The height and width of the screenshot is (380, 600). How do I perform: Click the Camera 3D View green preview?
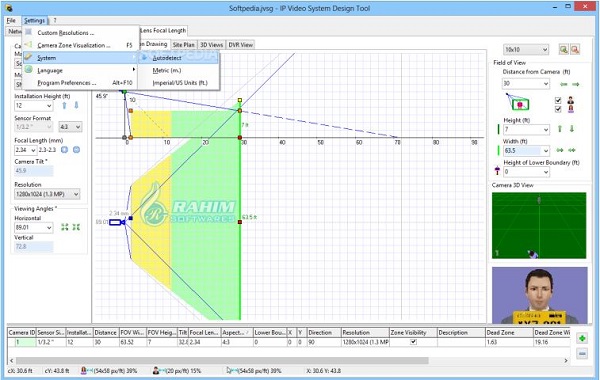click(x=539, y=225)
